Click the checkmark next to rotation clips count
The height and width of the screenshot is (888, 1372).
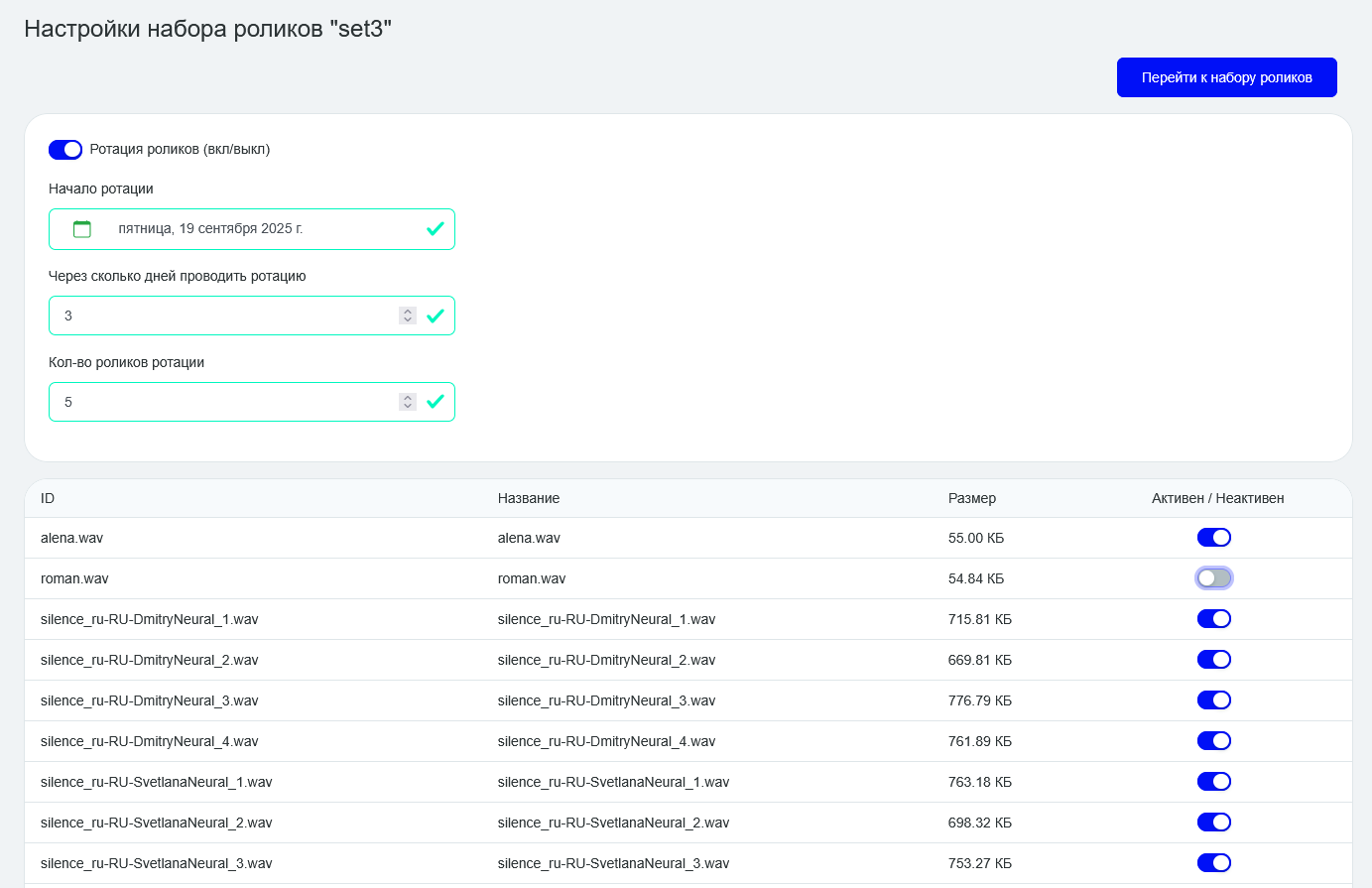point(435,402)
